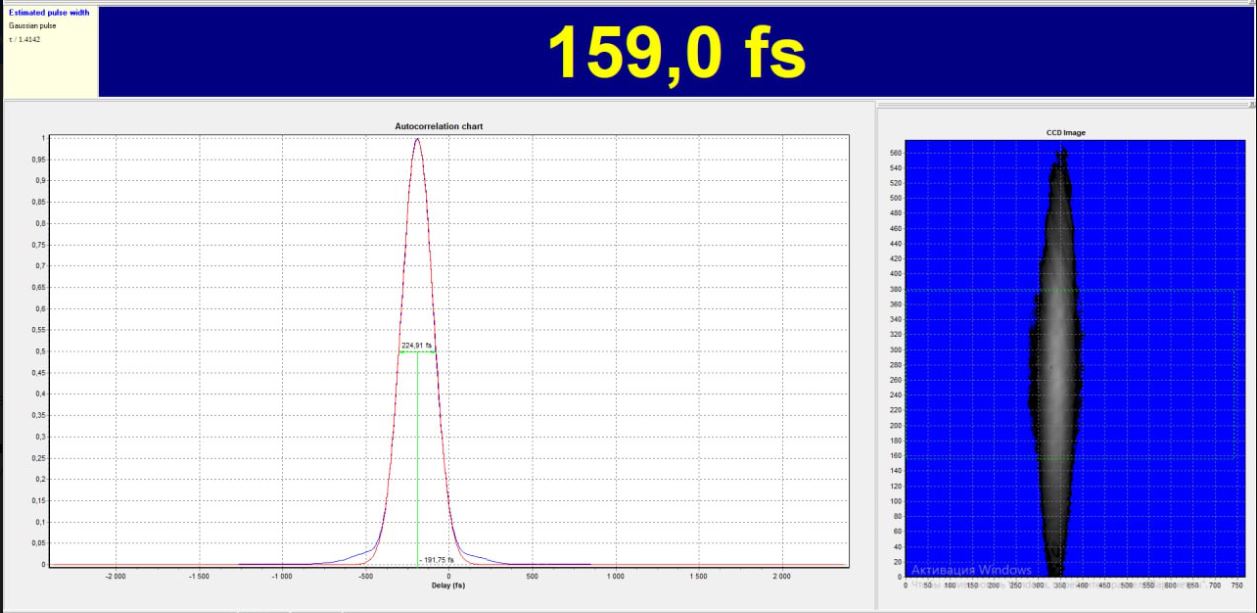Screen dimensions: 1257x613
Task: Click the -191,75 fs center position label
Action: [x=437, y=560]
